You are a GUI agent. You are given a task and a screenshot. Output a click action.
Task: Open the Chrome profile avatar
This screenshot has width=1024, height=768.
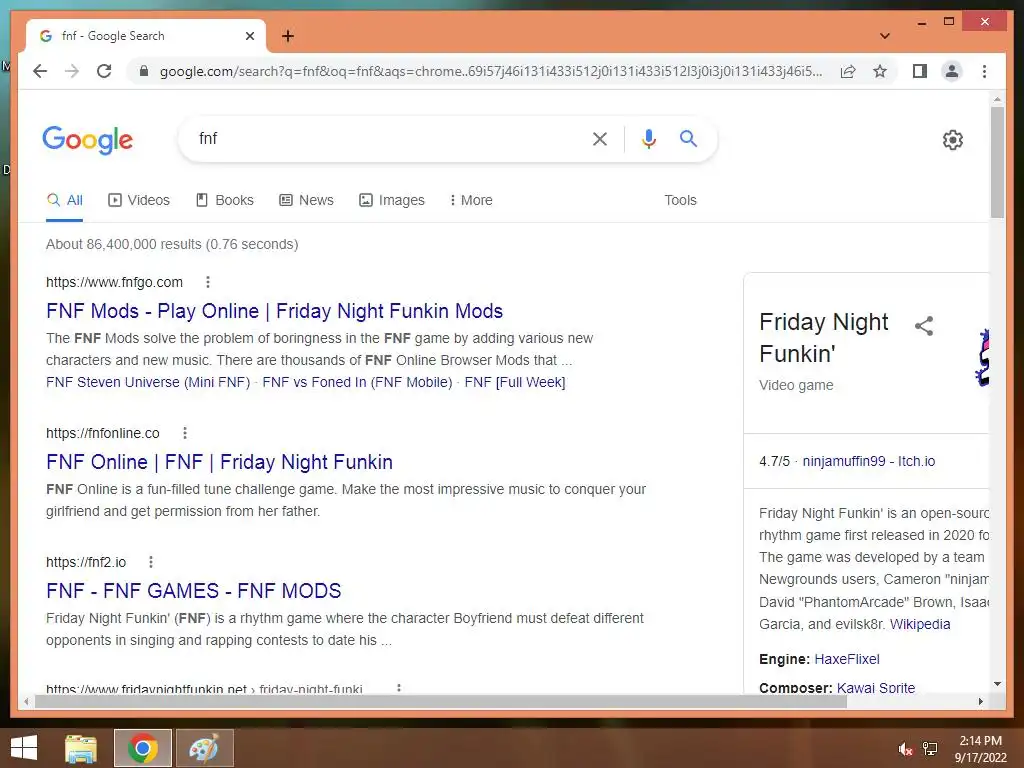pyautogui.click(x=952, y=71)
